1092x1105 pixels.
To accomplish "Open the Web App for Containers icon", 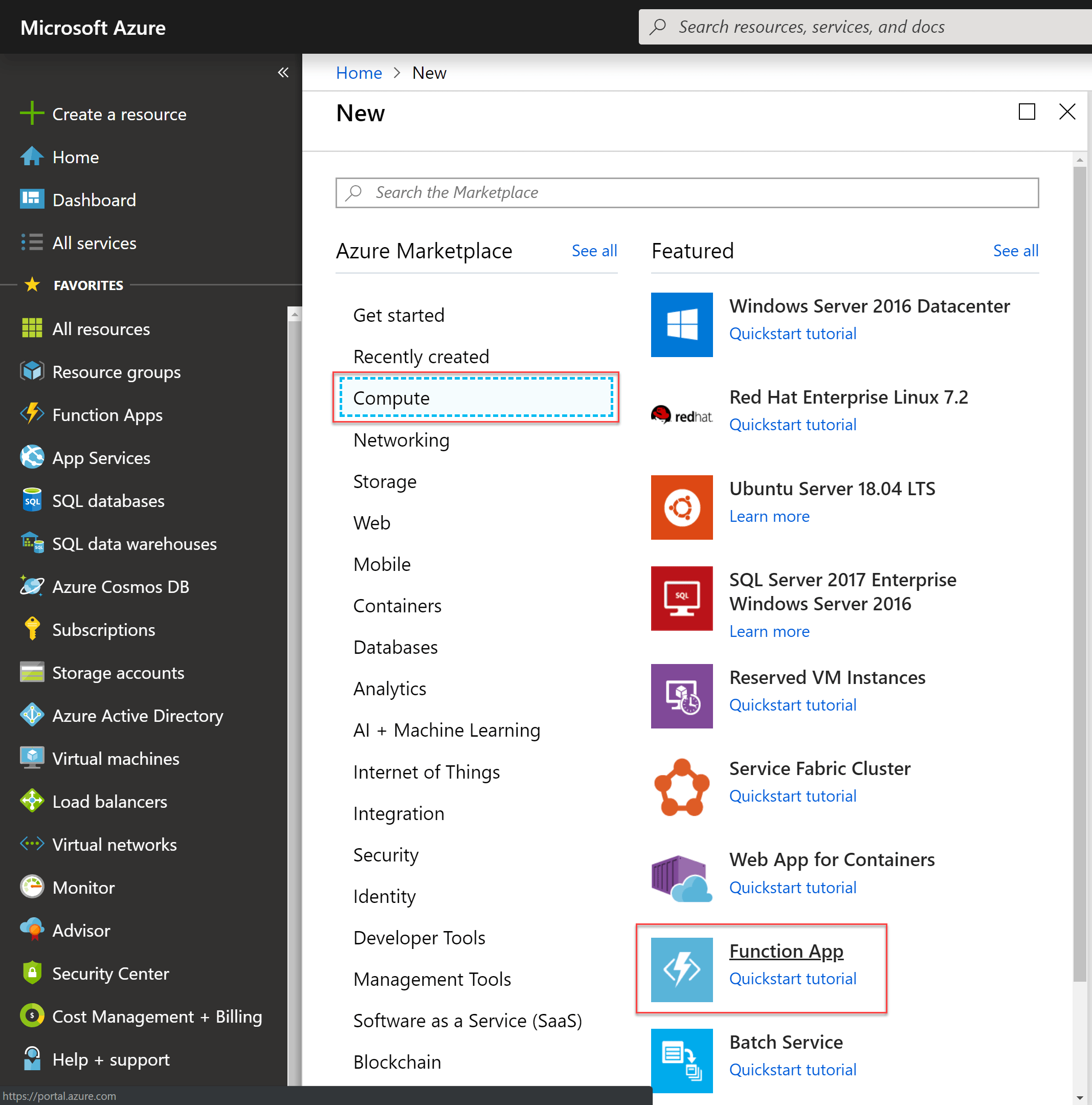I will tap(681, 878).
